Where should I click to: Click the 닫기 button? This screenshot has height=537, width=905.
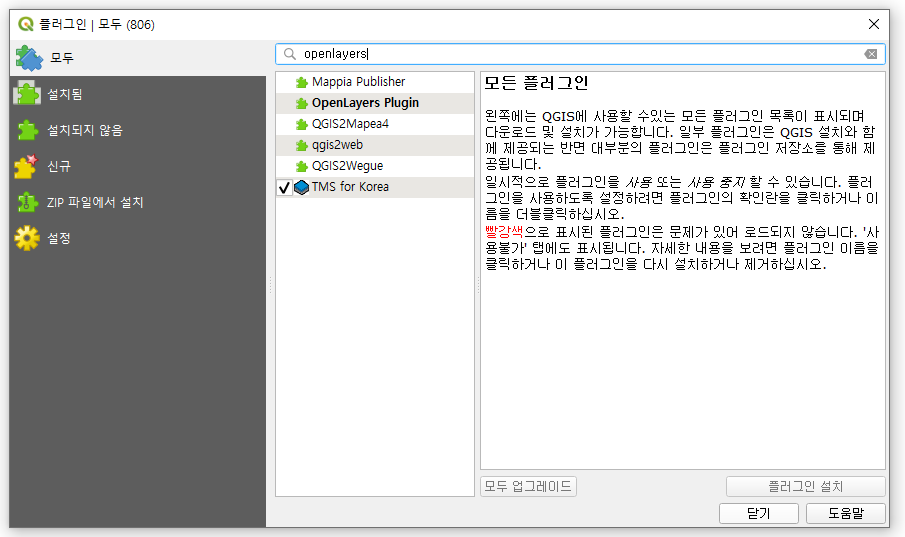[758, 513]
